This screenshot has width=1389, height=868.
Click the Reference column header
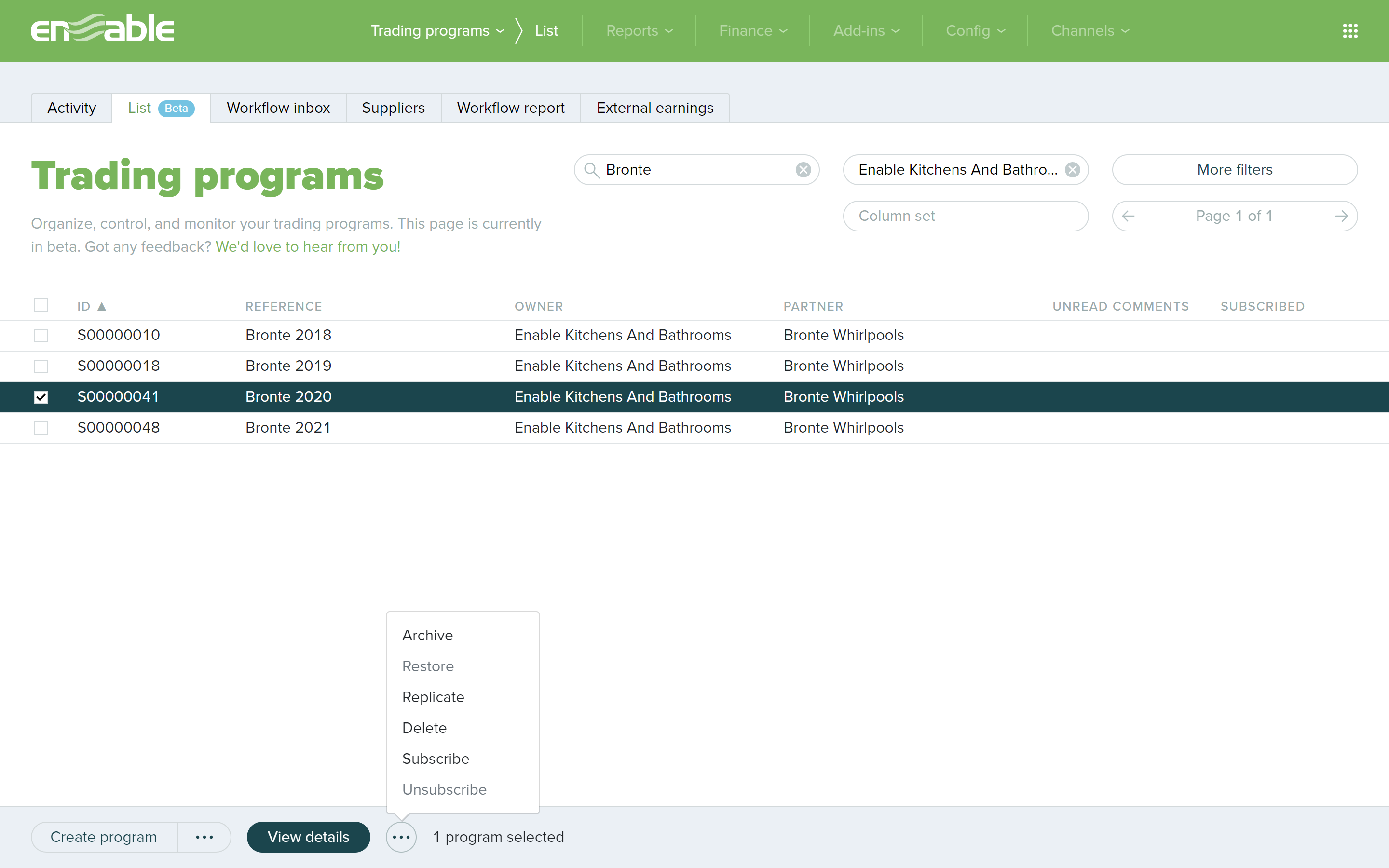click(284, 307)
